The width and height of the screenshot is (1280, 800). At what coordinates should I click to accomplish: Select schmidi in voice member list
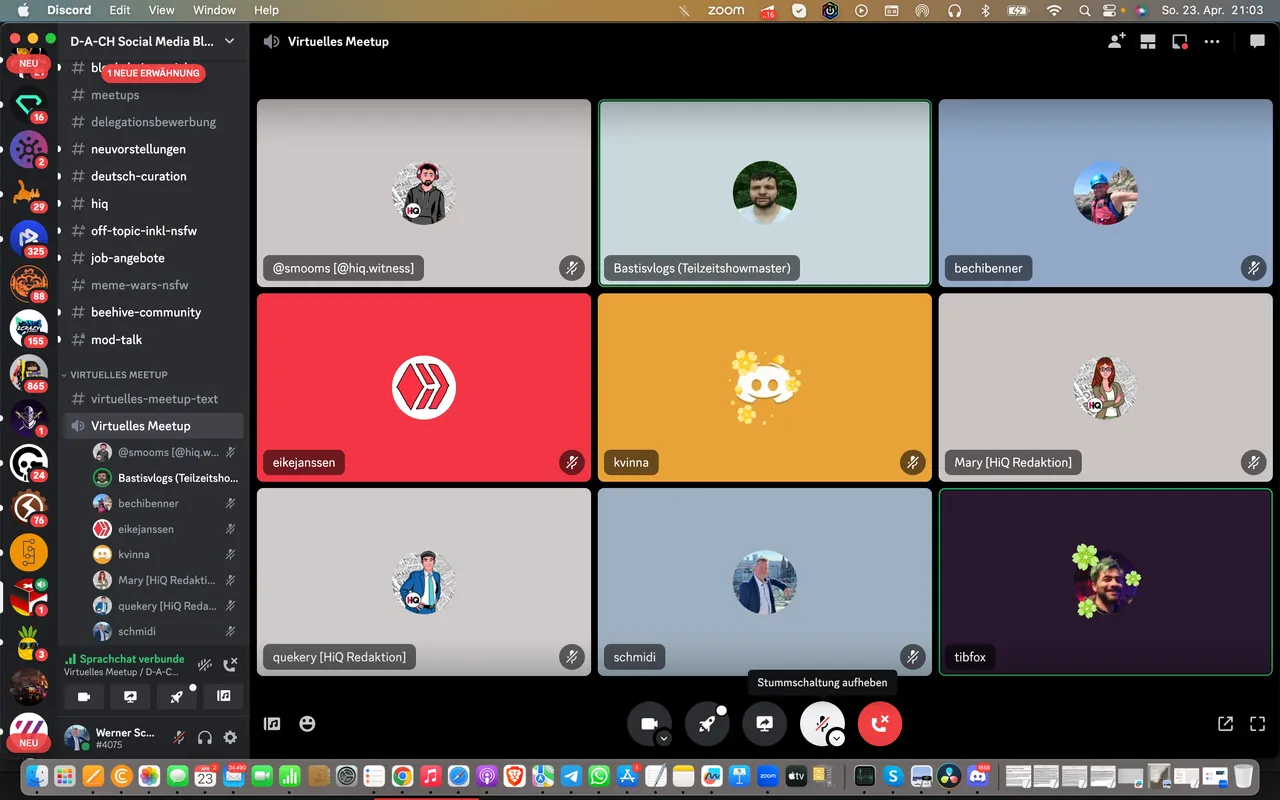164,631
